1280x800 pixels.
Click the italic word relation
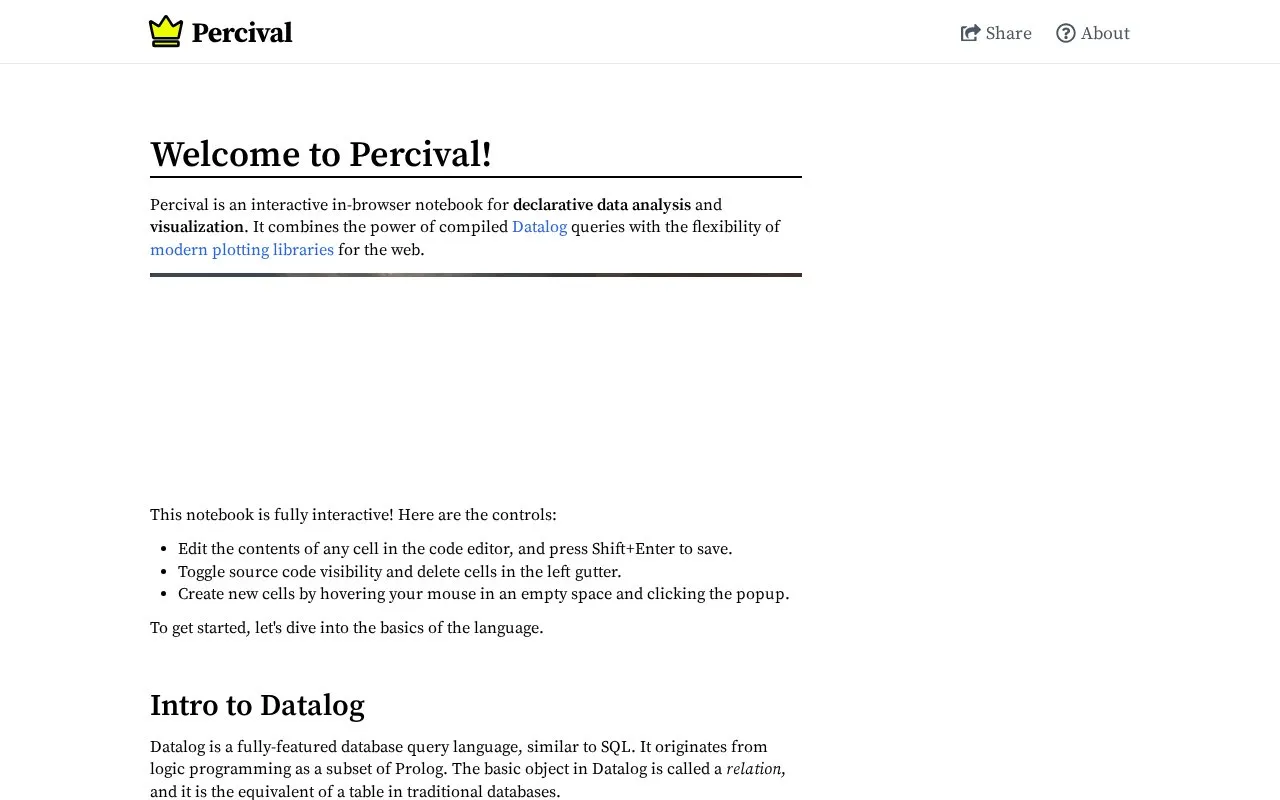(755, 769)
